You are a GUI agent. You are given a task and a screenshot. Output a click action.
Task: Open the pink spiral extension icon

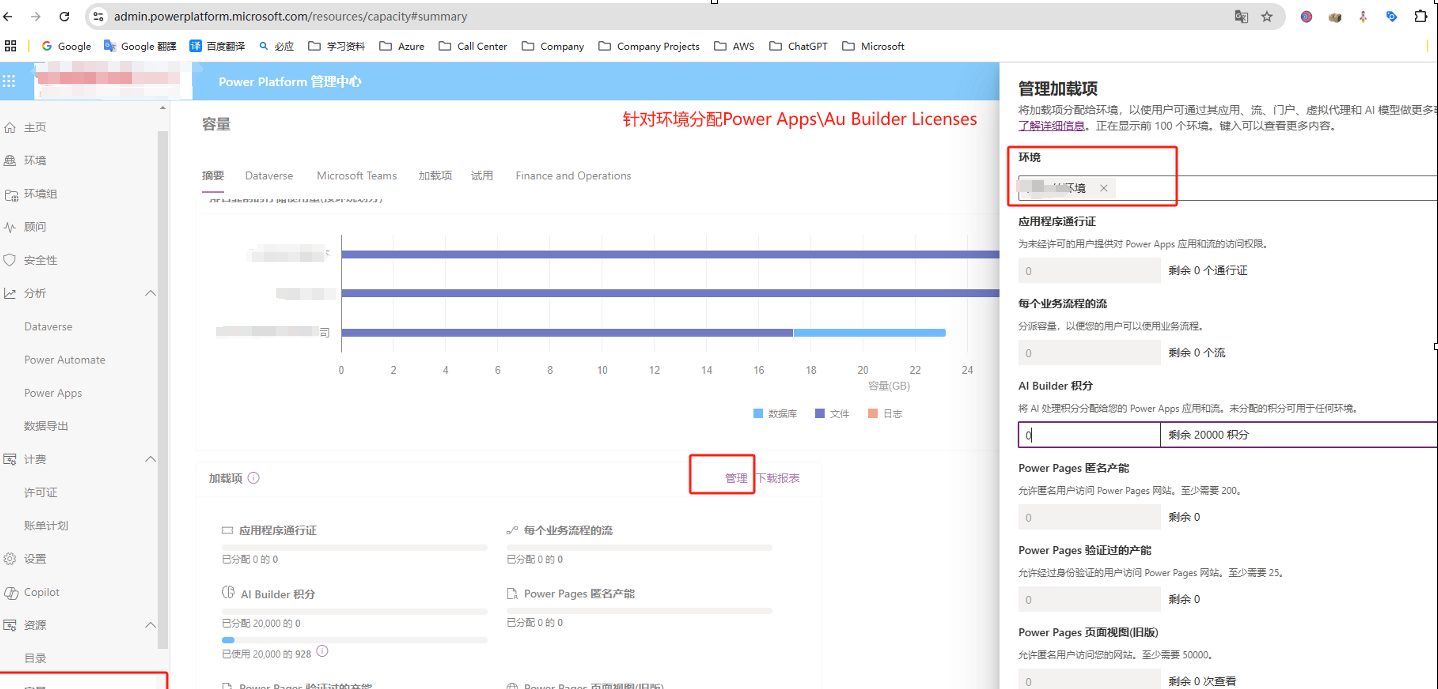point(1306,16)
